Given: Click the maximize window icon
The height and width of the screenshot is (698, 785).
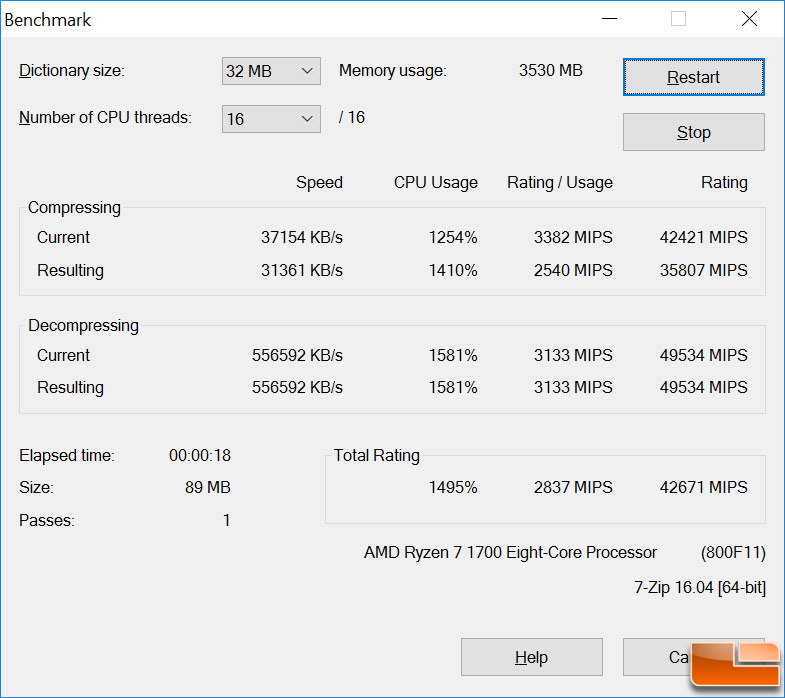Looking at the screenshot, I should pyautogui.click(x=678, y=19).
